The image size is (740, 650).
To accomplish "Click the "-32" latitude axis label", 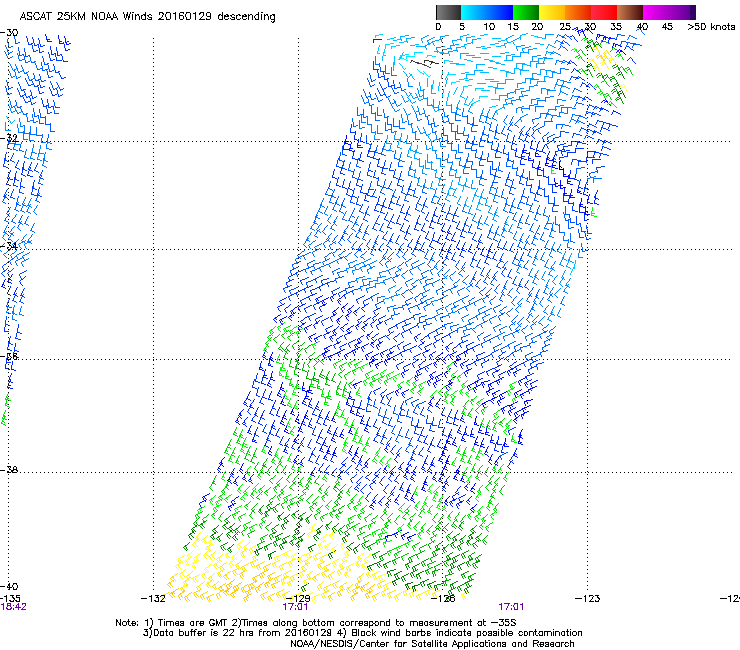I will [x=9, y=138].
